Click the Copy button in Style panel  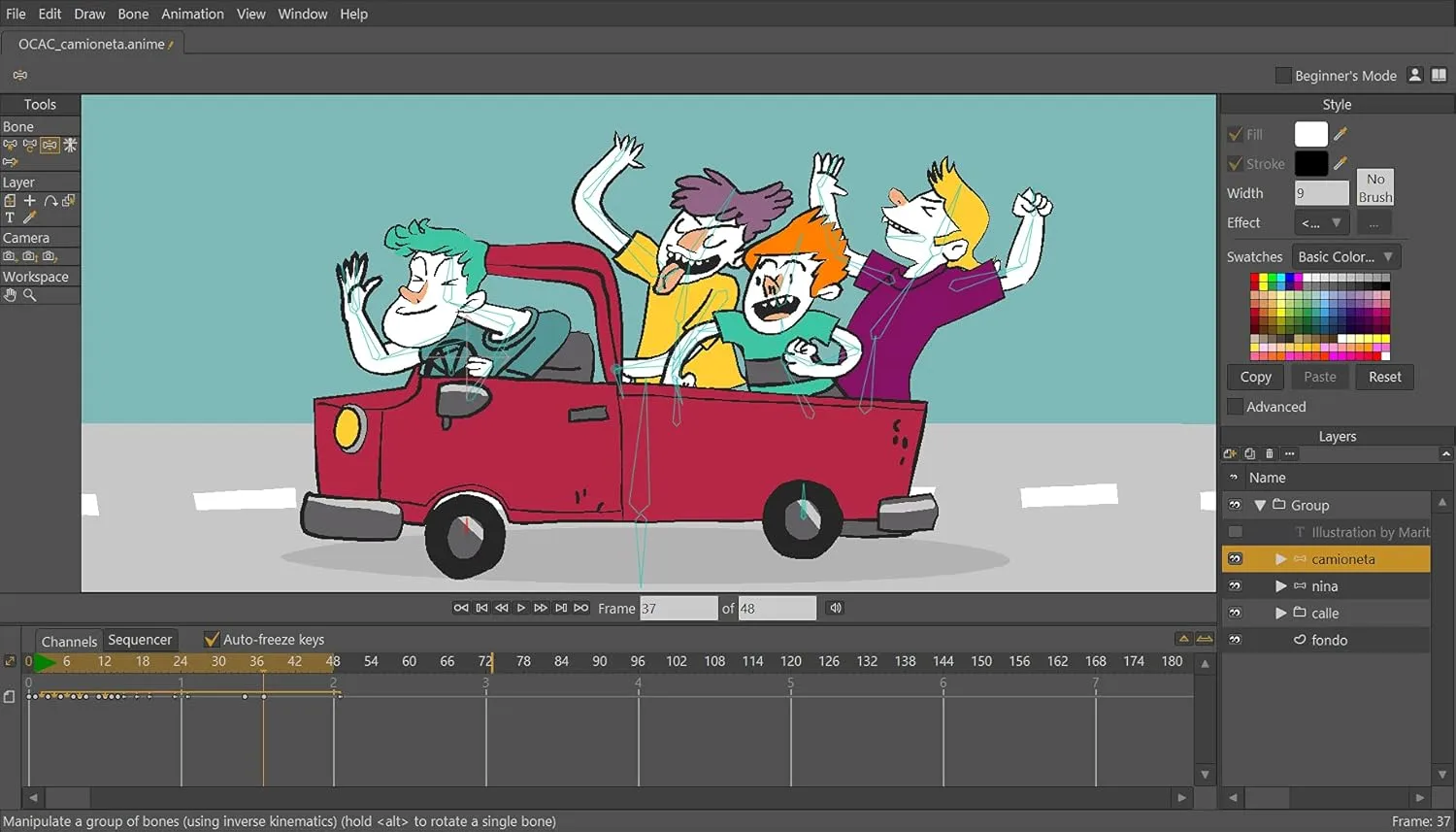coord(1254,377)
